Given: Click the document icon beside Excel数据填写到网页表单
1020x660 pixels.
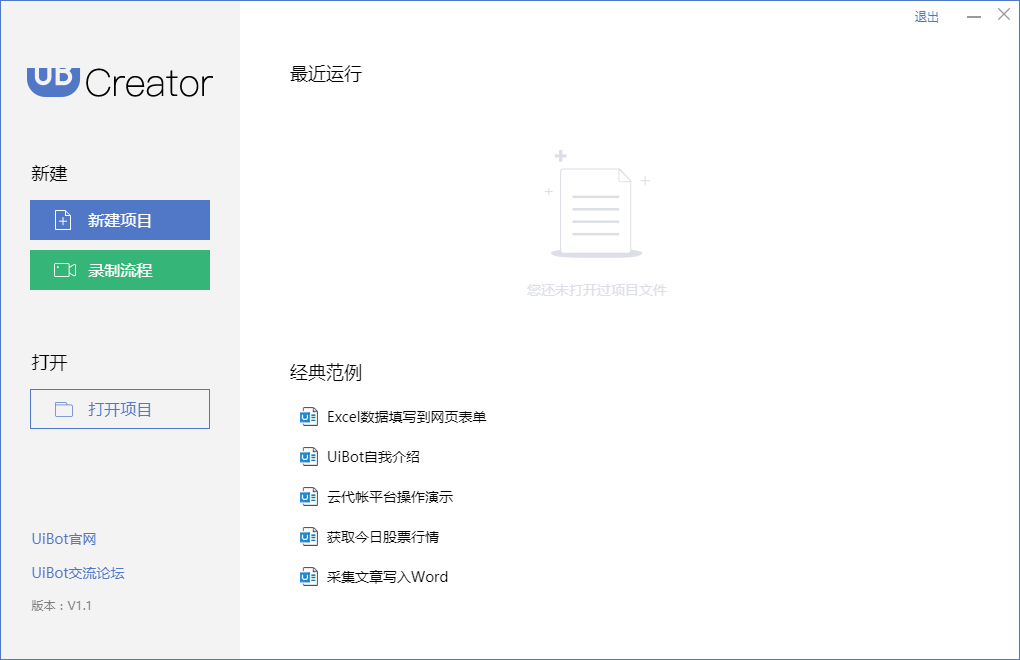Looking at the screenshot, I should click(309, 416).
